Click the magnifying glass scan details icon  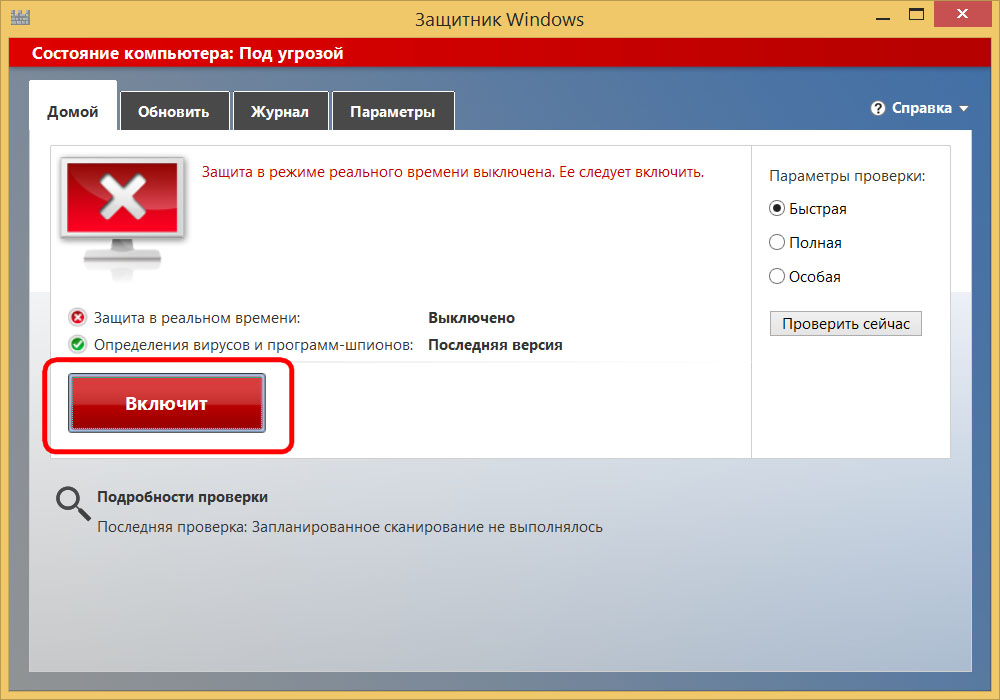pyautogui.click(x=73, y=504)
